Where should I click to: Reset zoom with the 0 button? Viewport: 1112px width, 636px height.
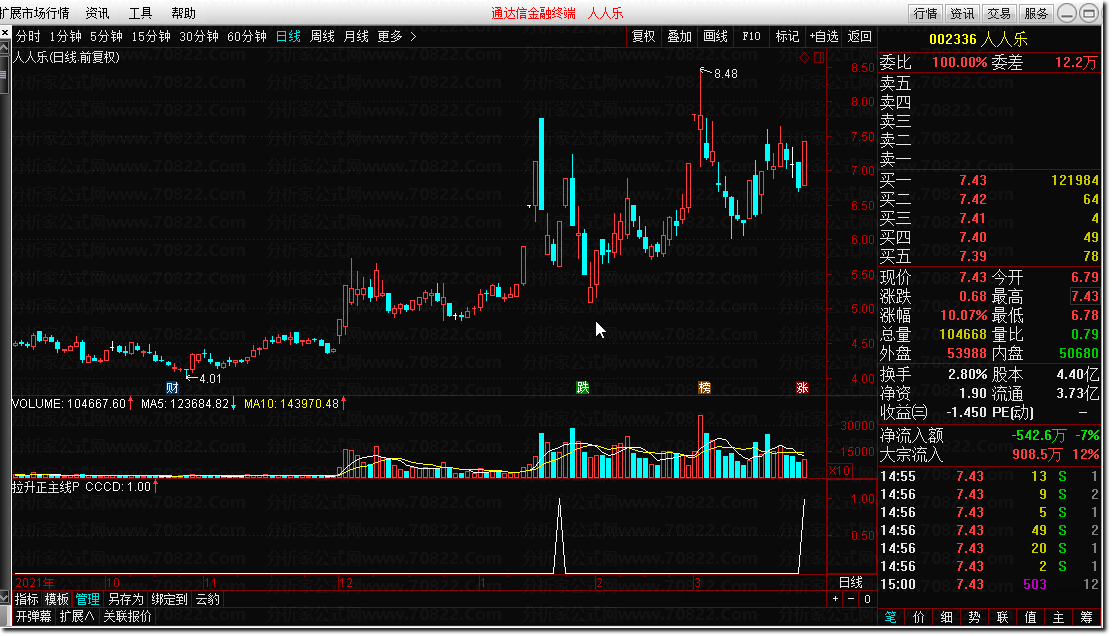click(x=867, y=599)
